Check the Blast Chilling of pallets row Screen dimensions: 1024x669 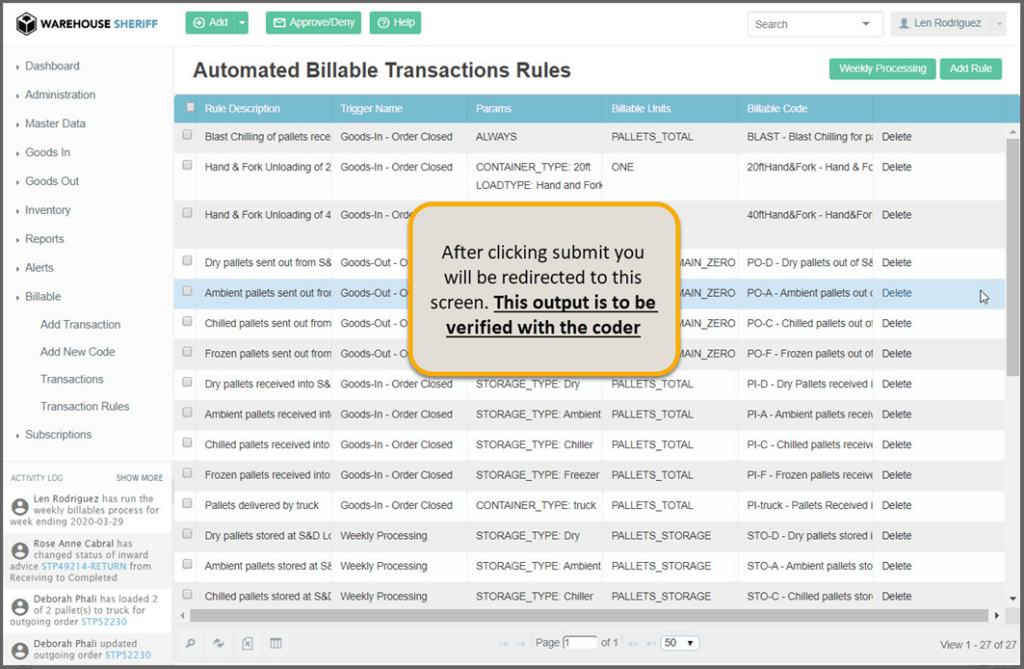(187, 136)
